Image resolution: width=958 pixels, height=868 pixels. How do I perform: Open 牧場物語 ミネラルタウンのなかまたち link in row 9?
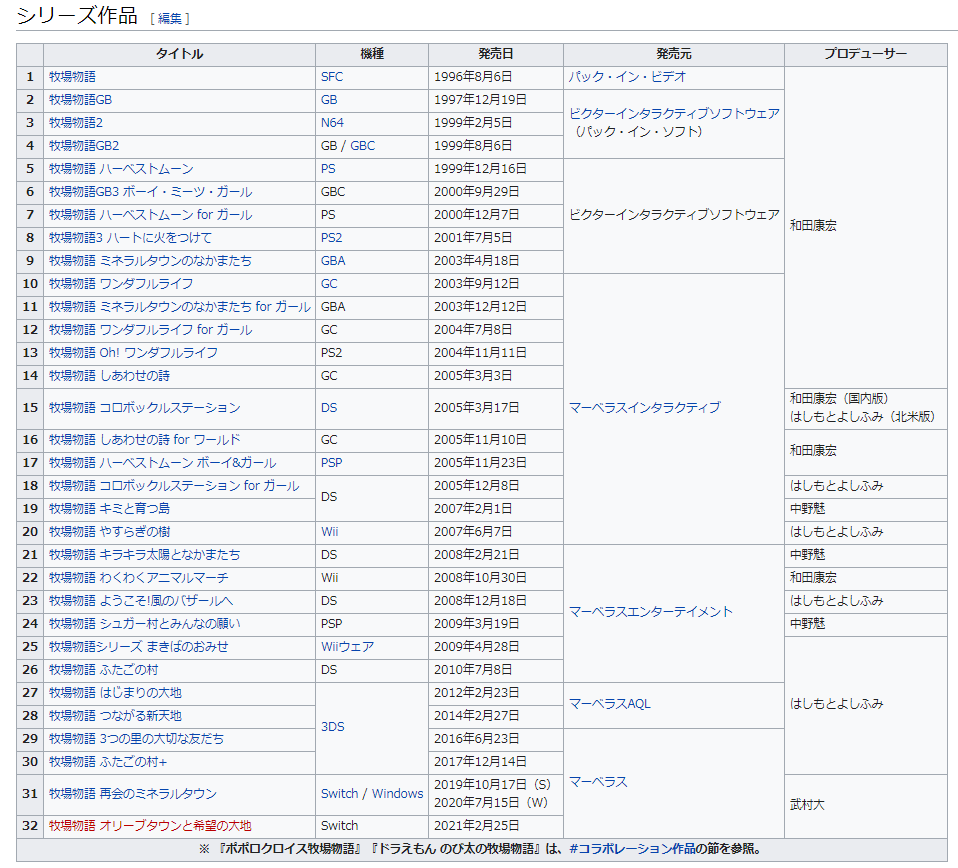(150, 261)
